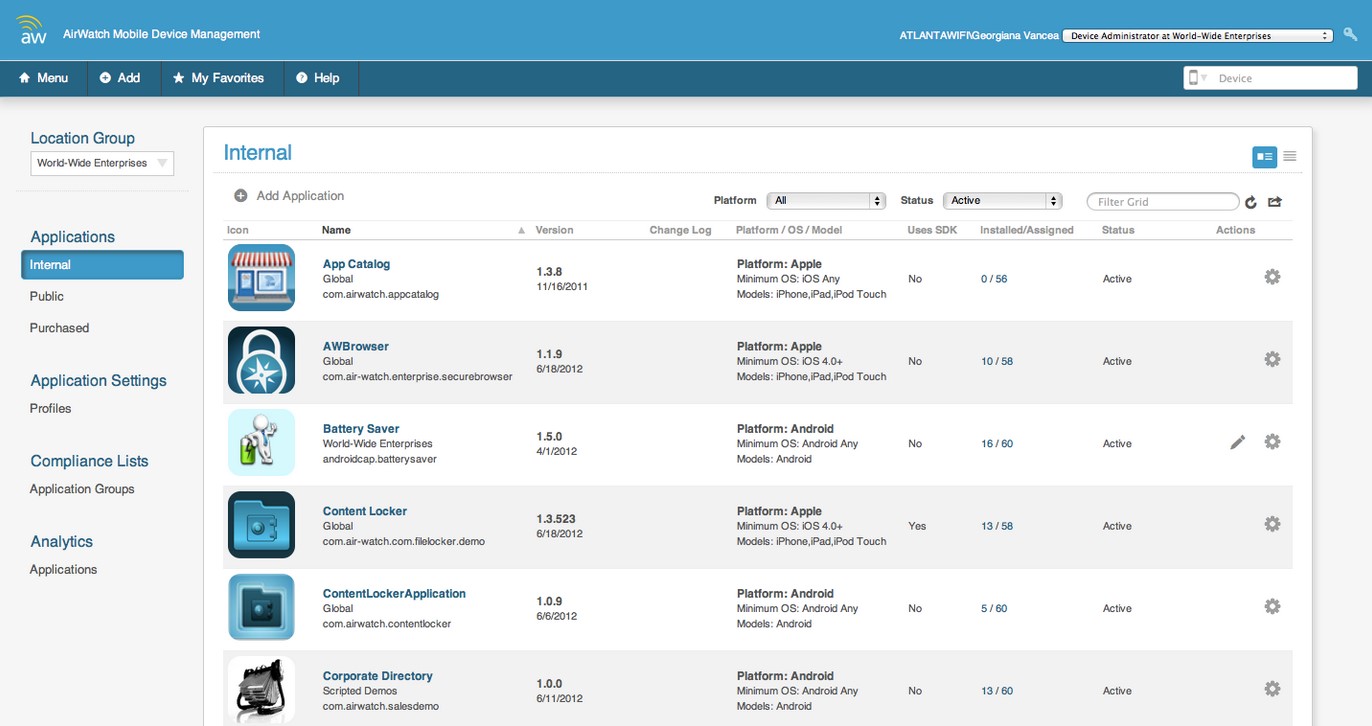Open the Device Administrator role dropdown
The image size is (1372, 726).
tap(1197, 35)
